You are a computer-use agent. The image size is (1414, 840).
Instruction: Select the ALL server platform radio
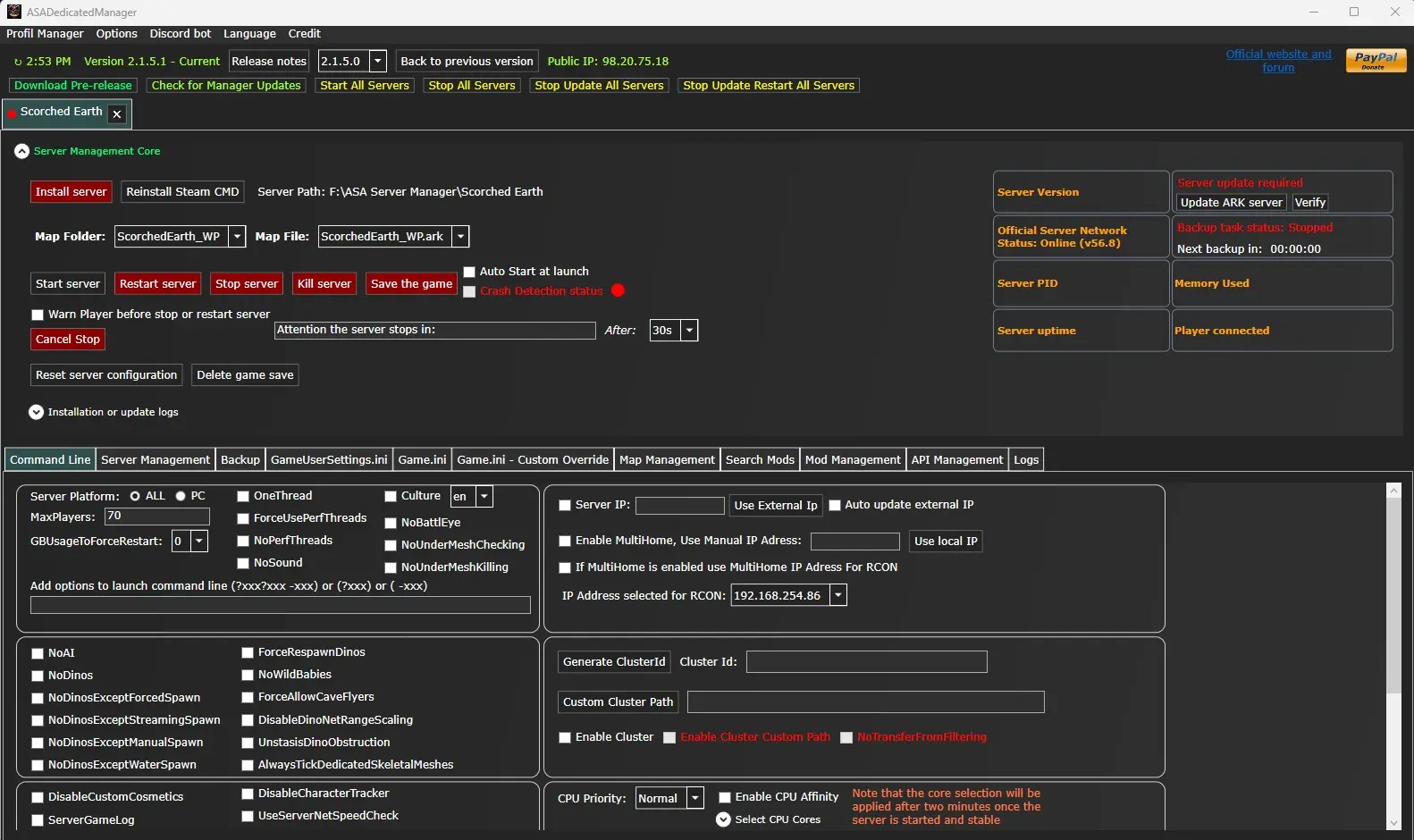tap(135, 496)
